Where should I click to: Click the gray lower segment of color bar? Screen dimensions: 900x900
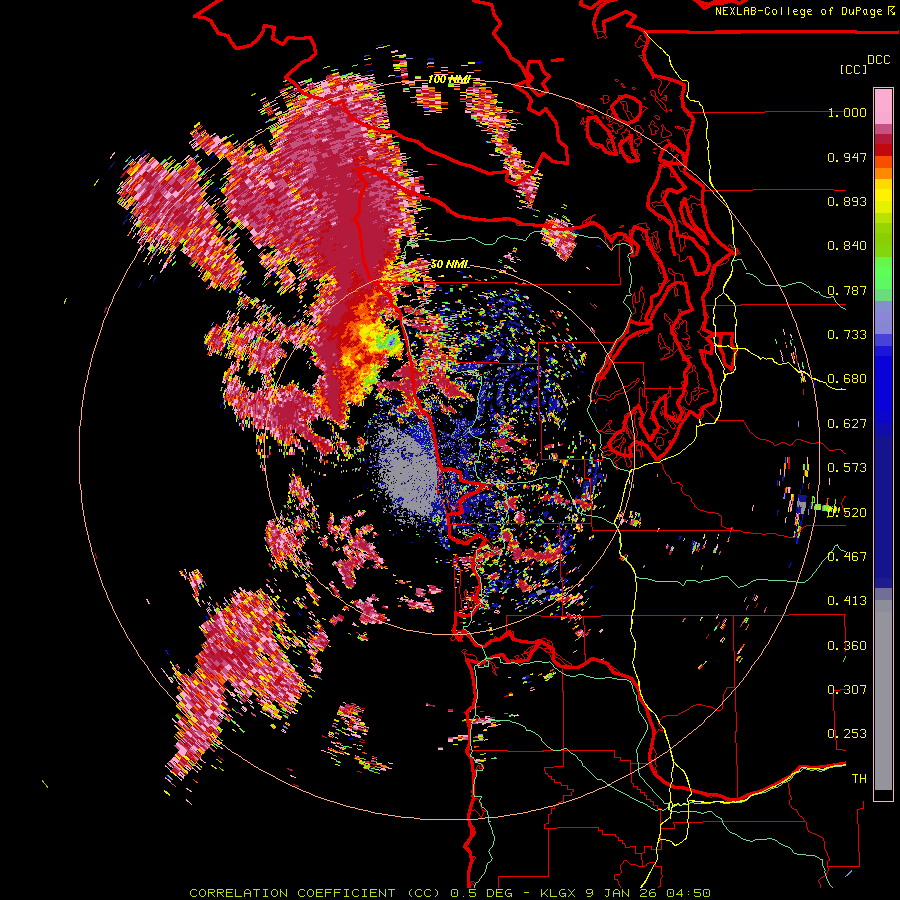point(883,695)
